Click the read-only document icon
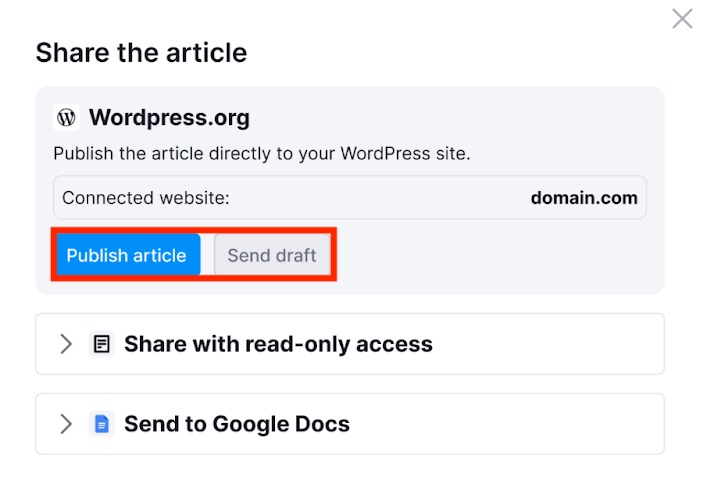Screen dimensions: 704x490 (x=101, y=344)
